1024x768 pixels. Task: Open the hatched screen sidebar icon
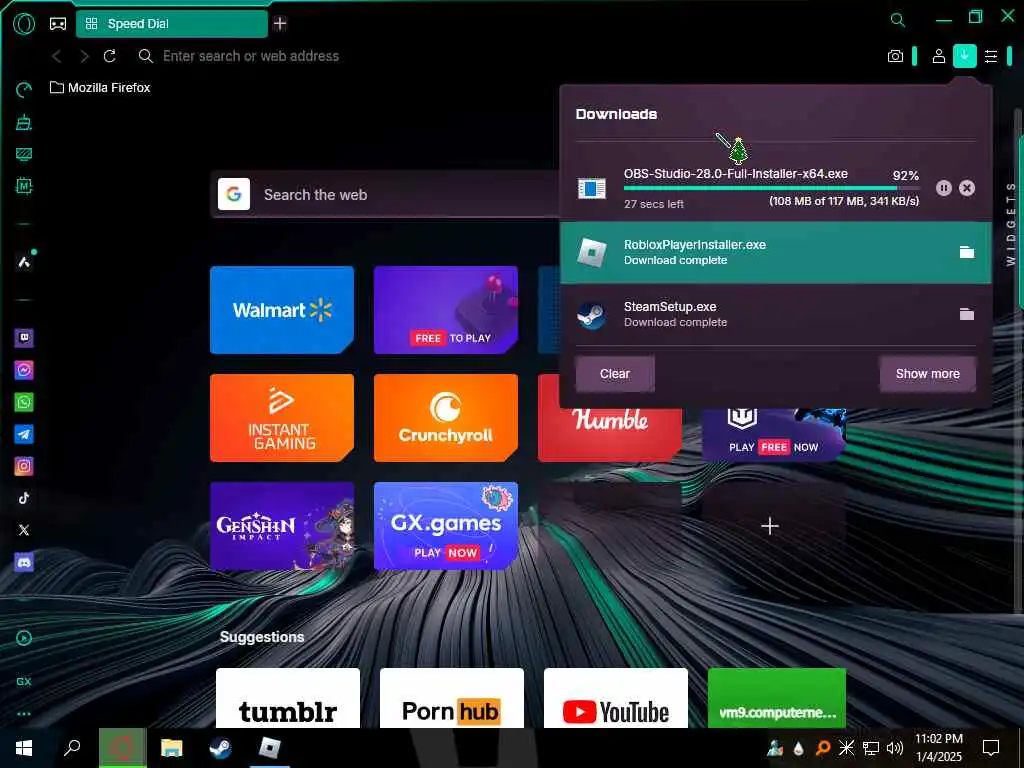[x=24, y=154]
